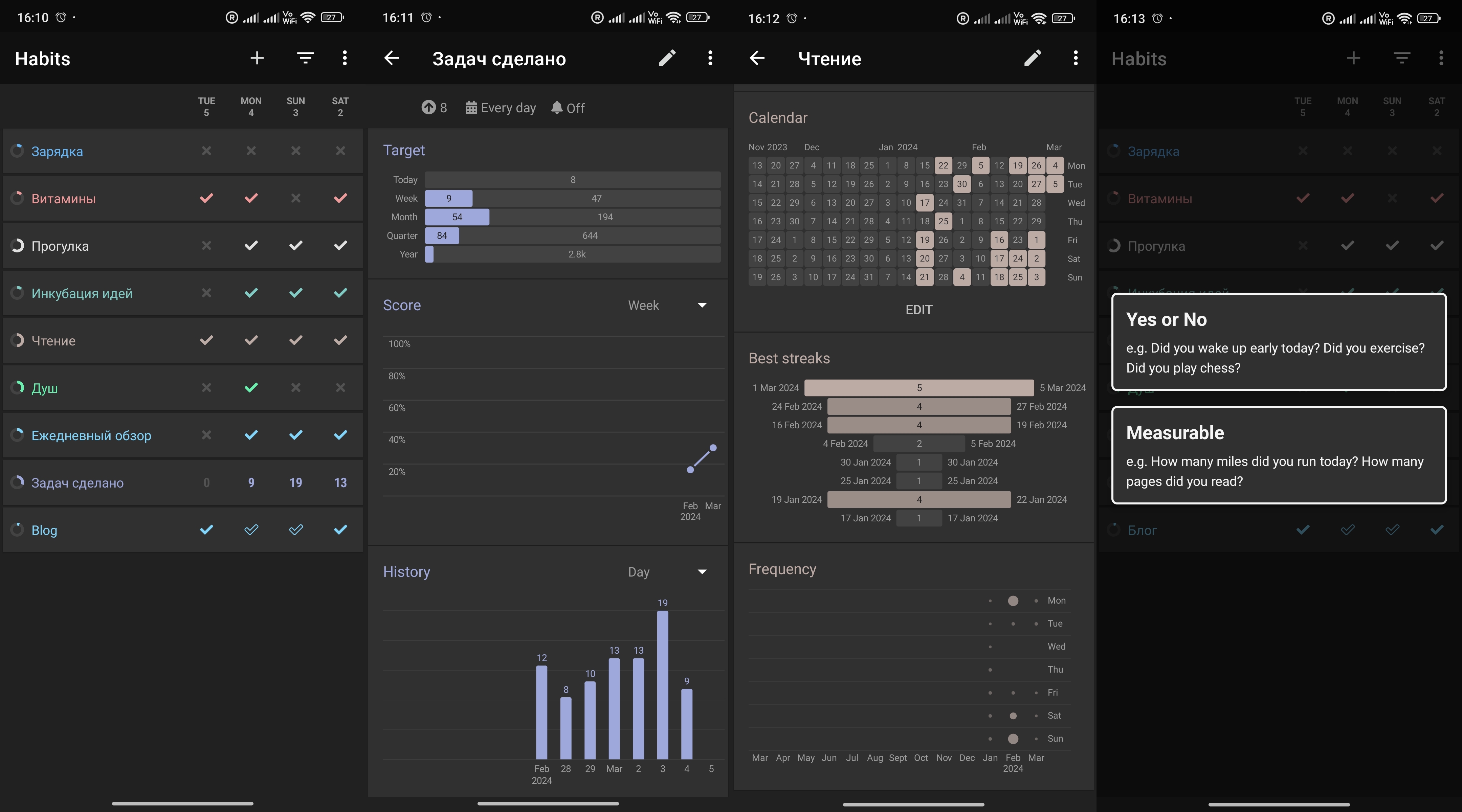Choose the Measurable habit type
This screenshot has width=1462, height=812.
click(x=1279, y=455)
